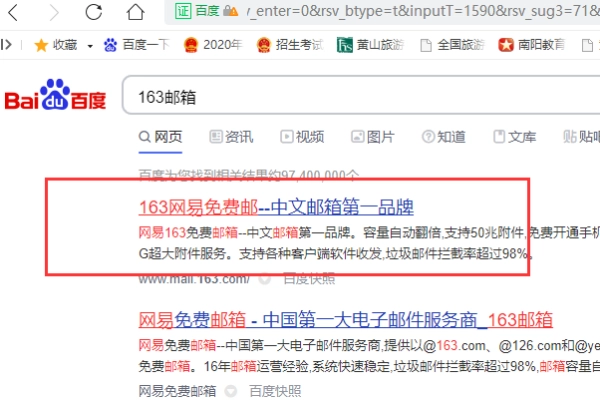Open the 全国旅游 bookmark
The height and width of the screenshot is (400, 600).
tap(452, 45)
